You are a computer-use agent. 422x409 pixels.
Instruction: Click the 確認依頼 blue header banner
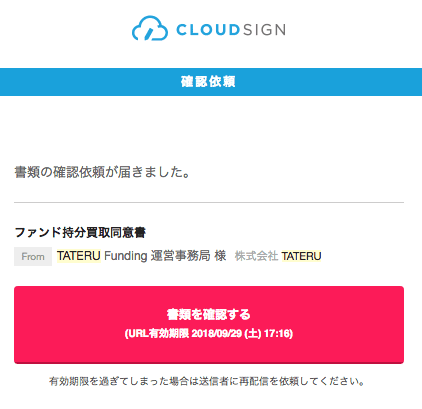(211, 82)
